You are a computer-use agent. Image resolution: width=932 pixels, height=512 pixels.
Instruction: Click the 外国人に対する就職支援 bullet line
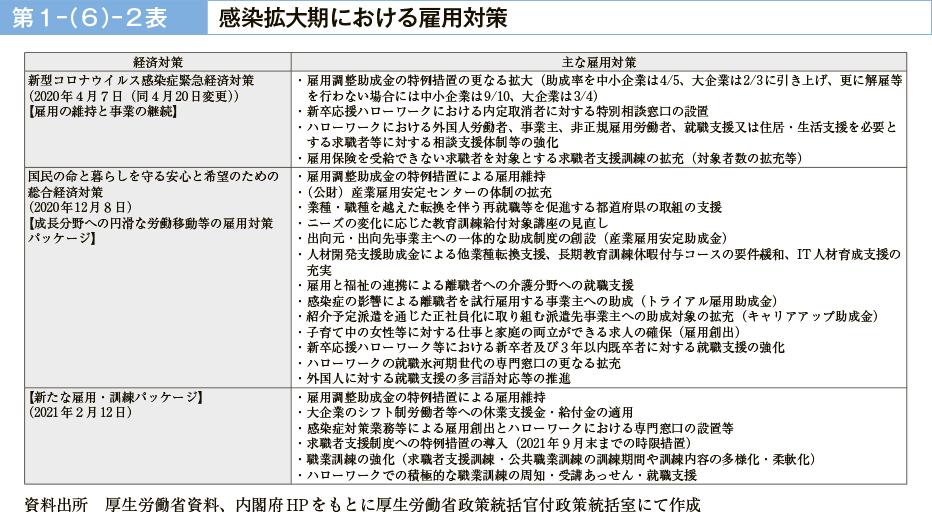click(x=440, y=379)
